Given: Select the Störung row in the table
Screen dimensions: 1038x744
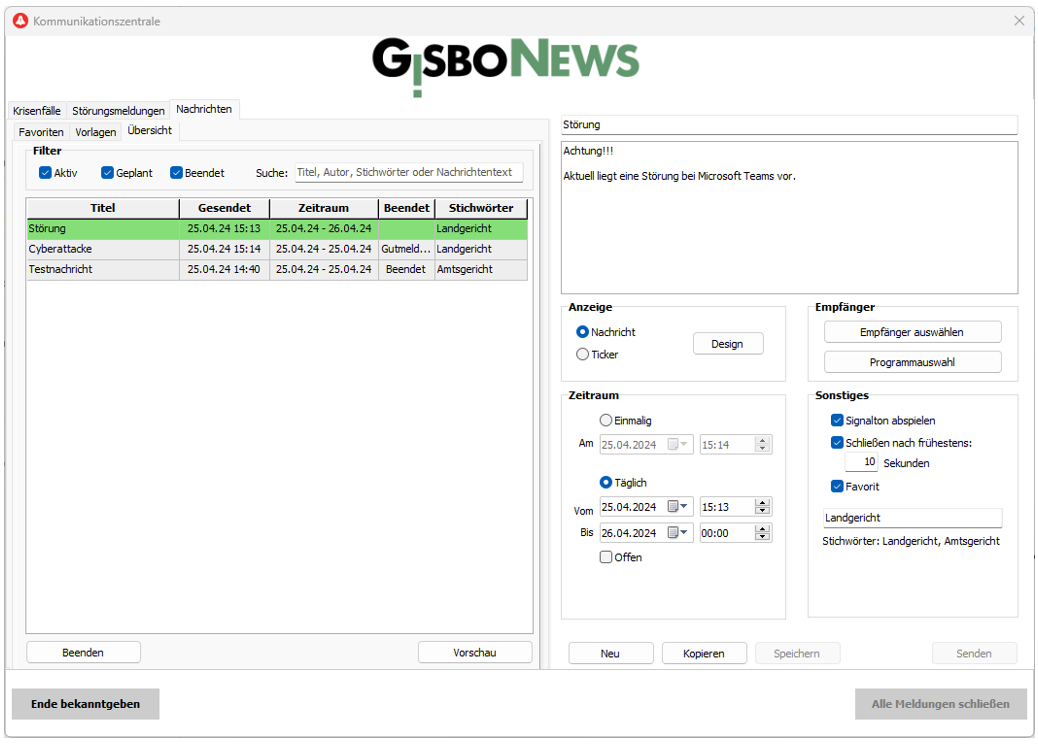Looking at the screenshot, I should [x=277, y=228].
